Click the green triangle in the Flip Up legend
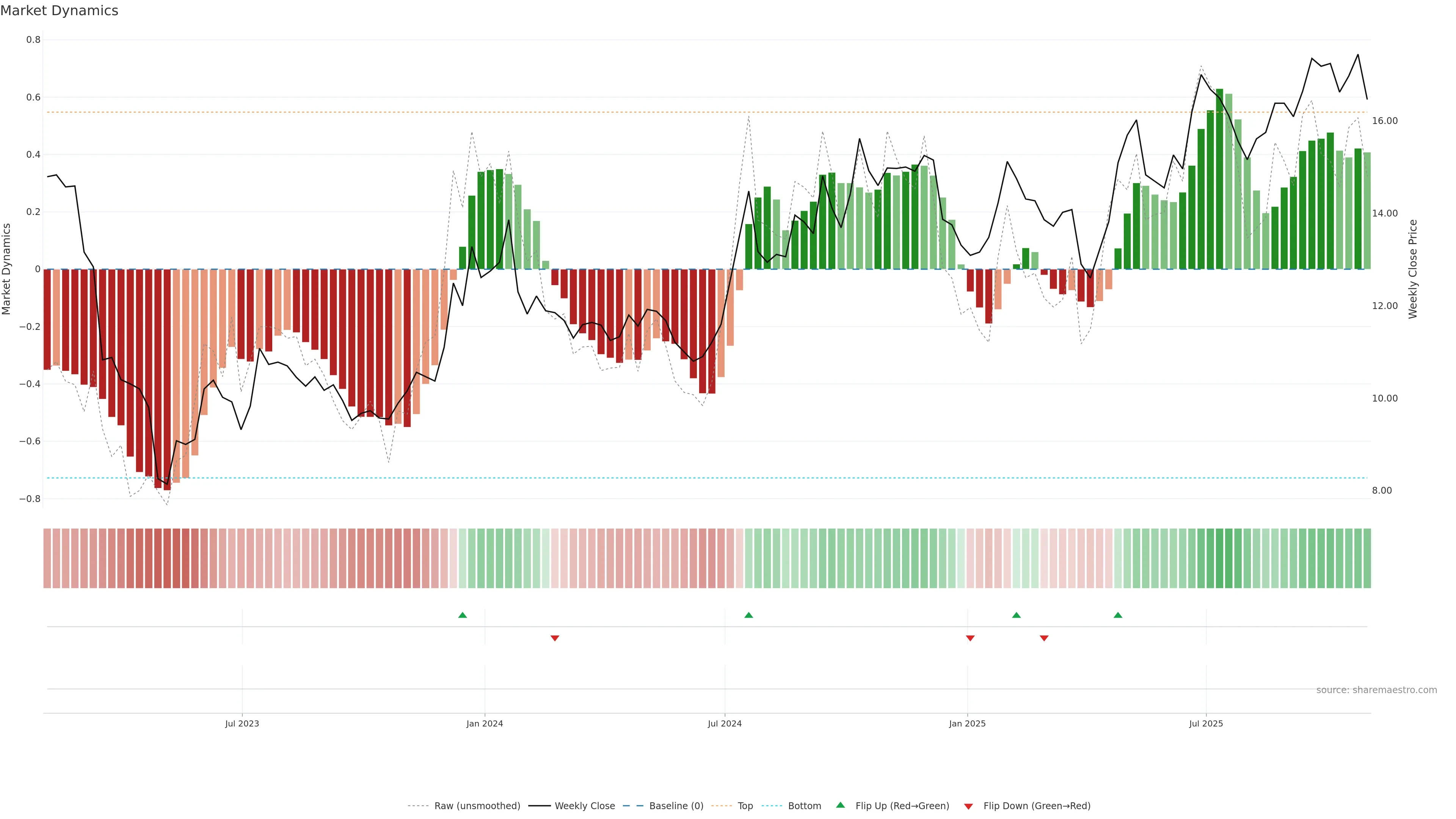1456x819 pixels. (841, 805)
